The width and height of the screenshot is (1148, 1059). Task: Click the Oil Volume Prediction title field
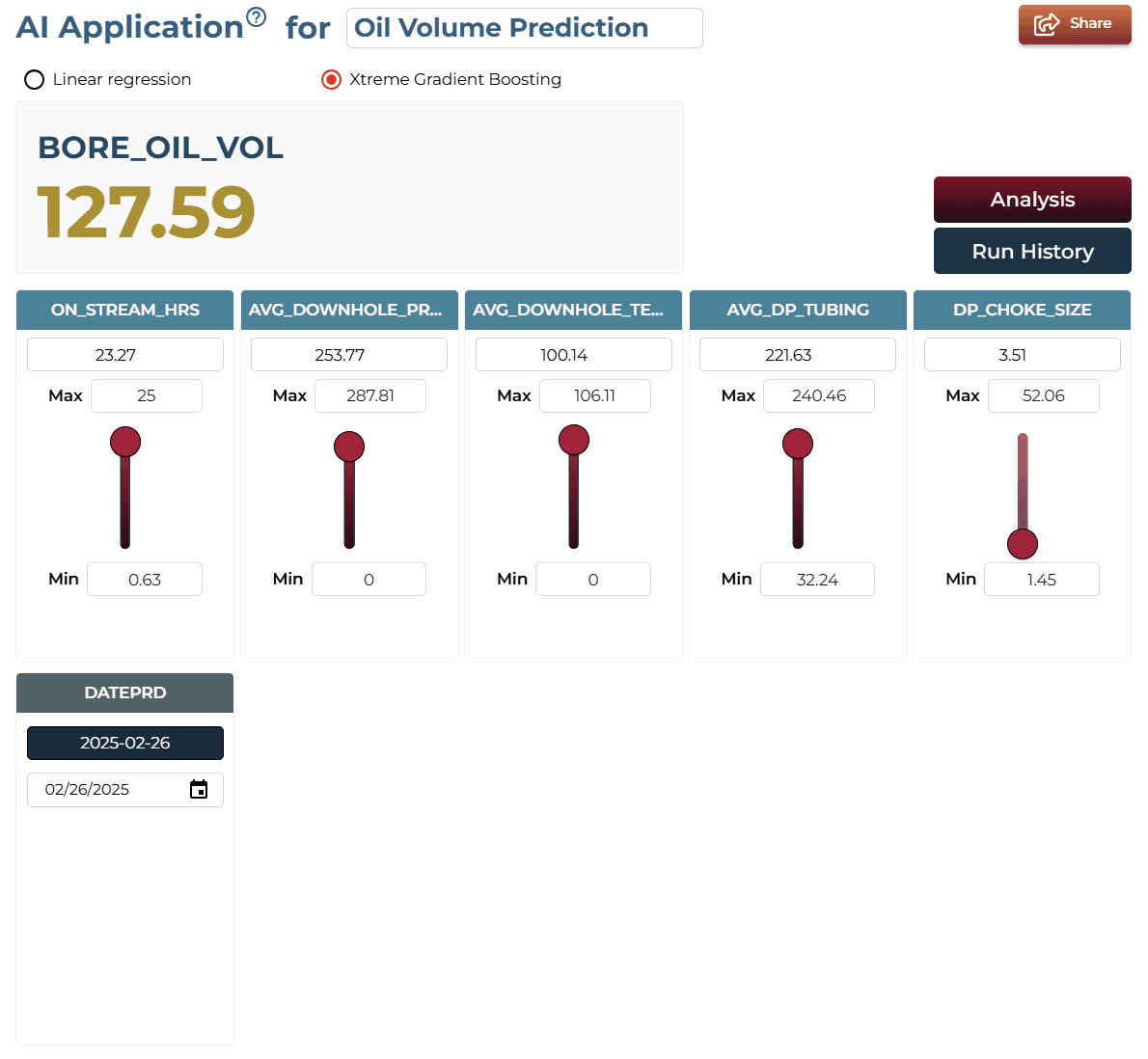[x=524, y=28]
